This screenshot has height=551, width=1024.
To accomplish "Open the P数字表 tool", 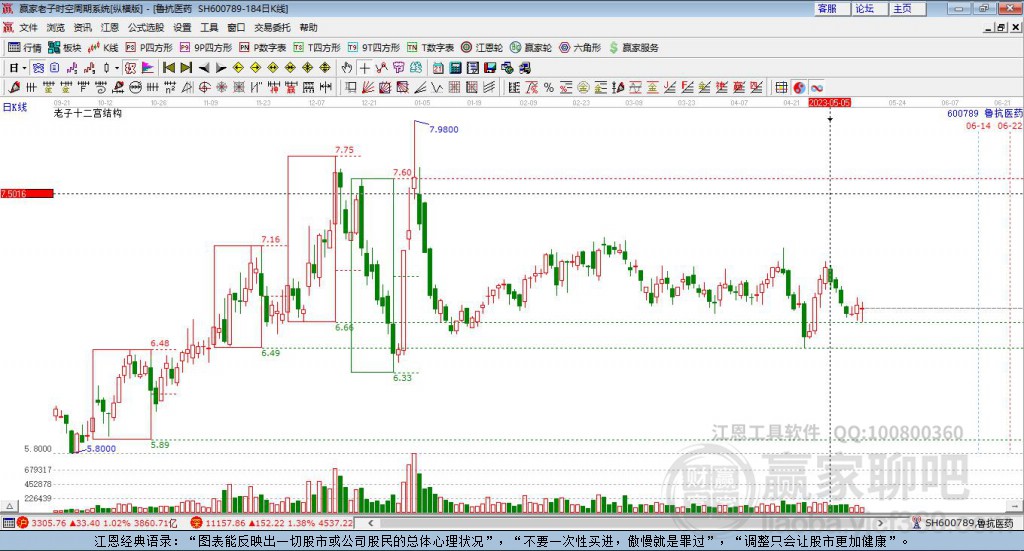I will 263,48.
